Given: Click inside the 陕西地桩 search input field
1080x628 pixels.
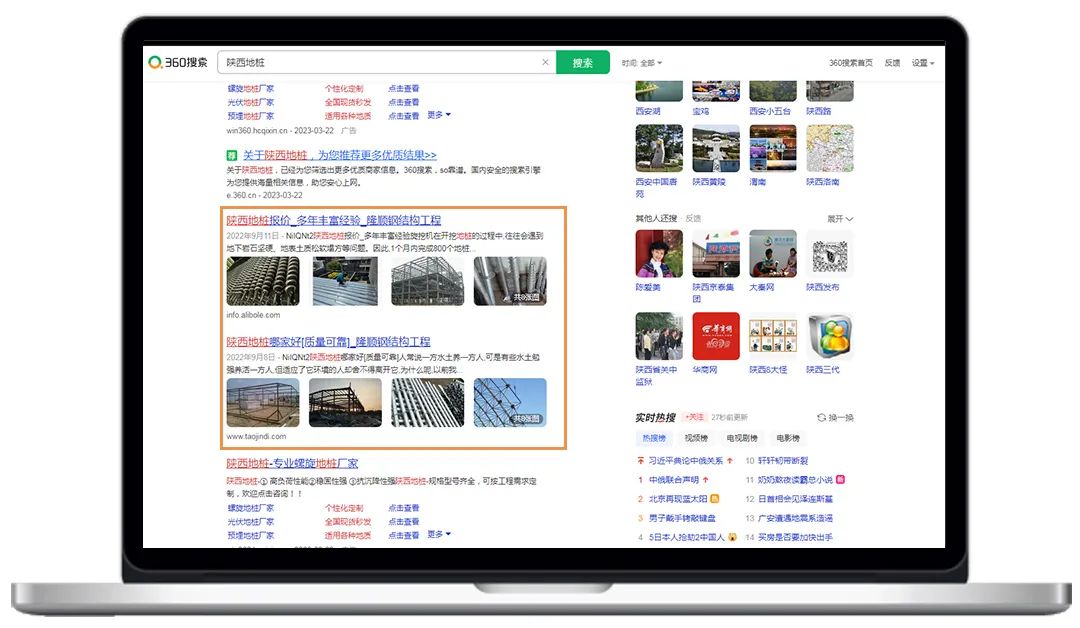Looking at the screenshot, I should (x=380, y=62).
